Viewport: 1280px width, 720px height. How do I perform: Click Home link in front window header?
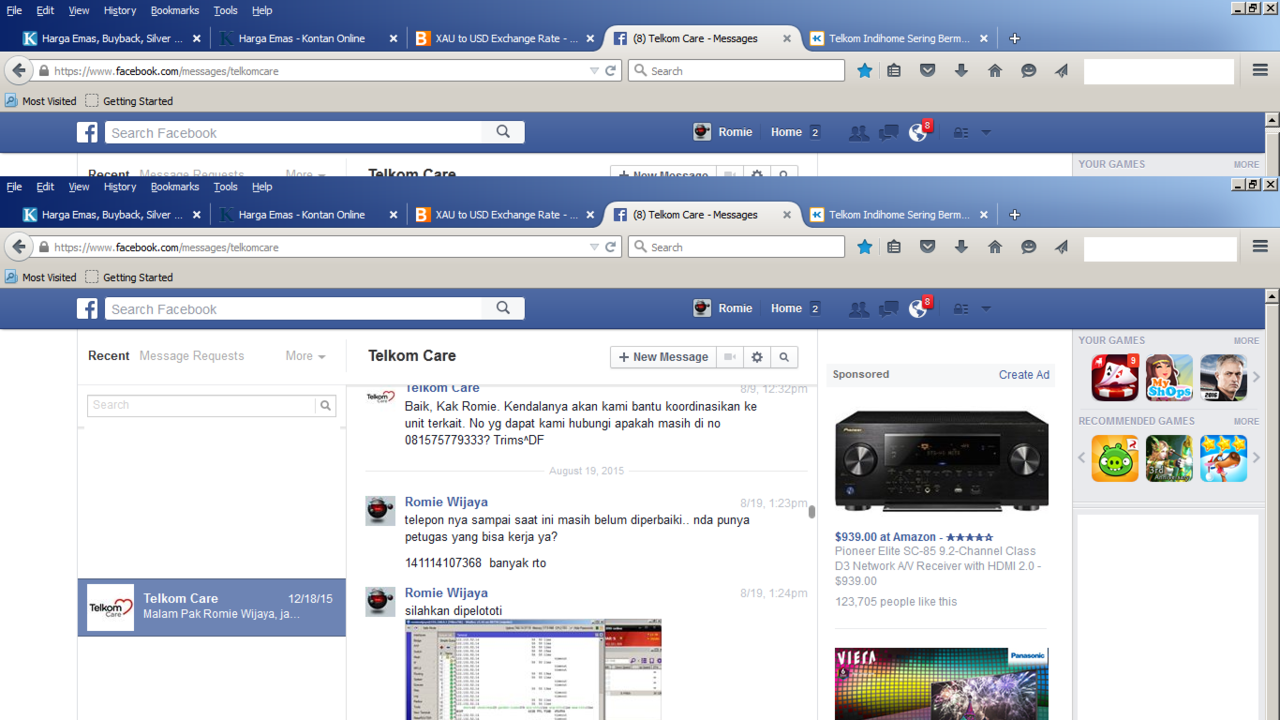786,309
